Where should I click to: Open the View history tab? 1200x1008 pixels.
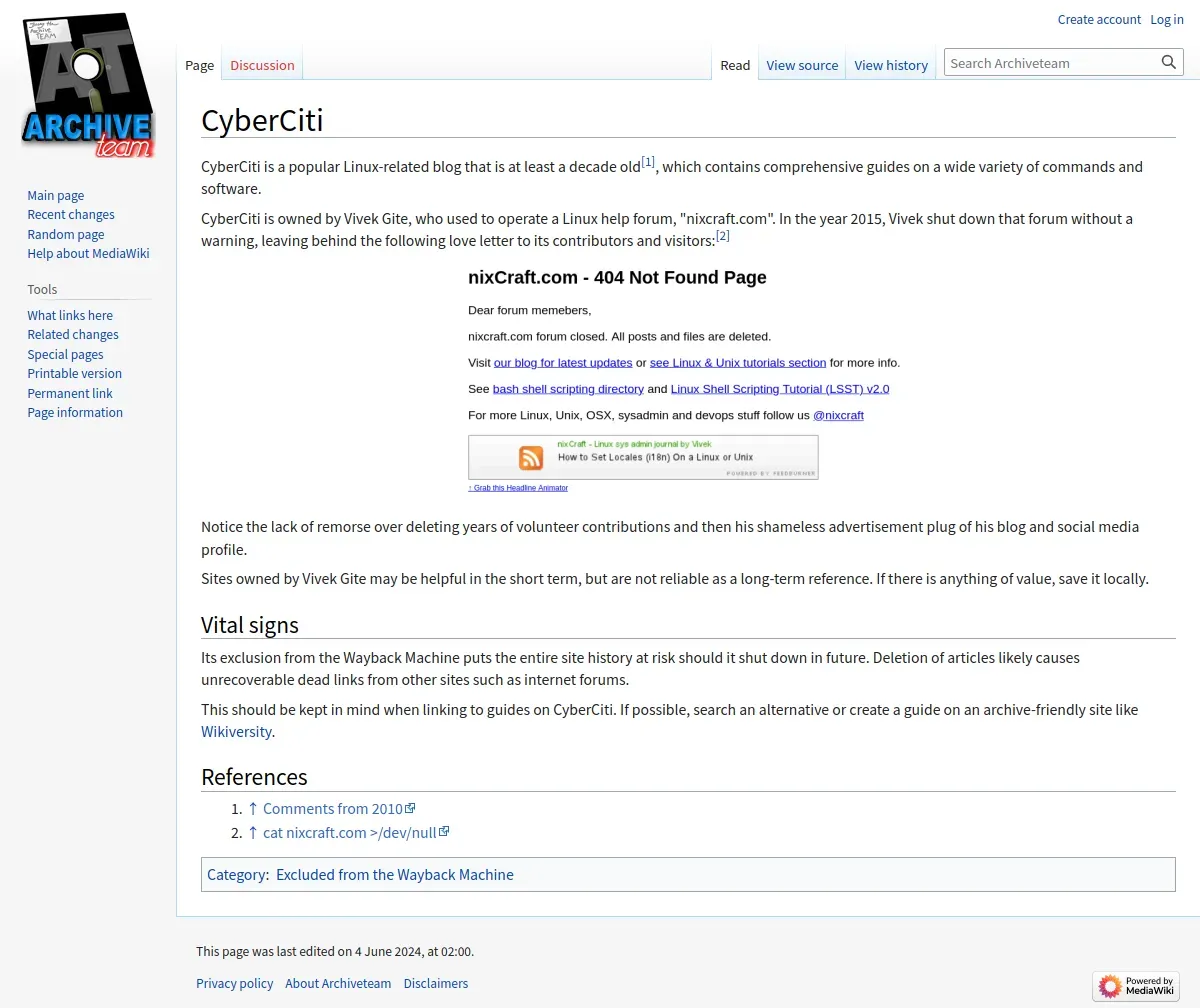tap(891, 65)
